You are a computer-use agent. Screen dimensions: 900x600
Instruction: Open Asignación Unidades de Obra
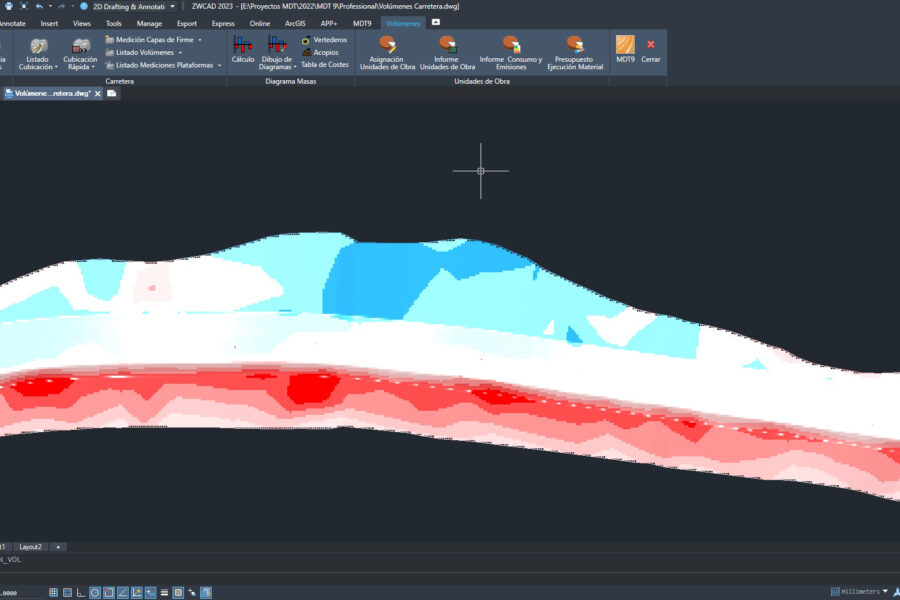pos(387,53)
